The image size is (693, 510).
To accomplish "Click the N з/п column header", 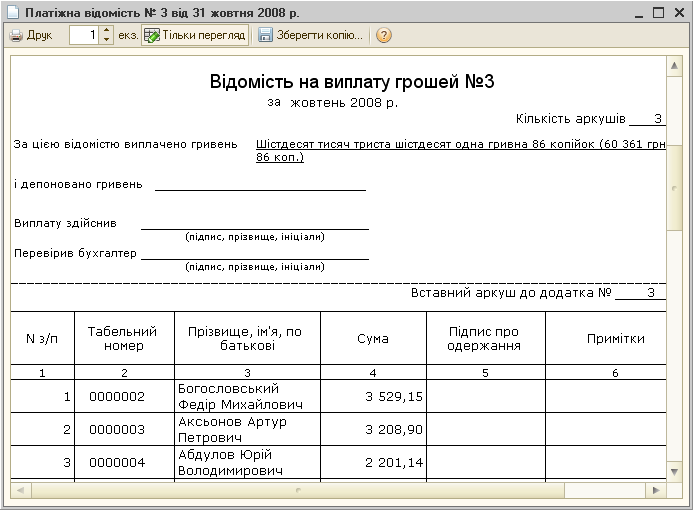I will 42,339.
